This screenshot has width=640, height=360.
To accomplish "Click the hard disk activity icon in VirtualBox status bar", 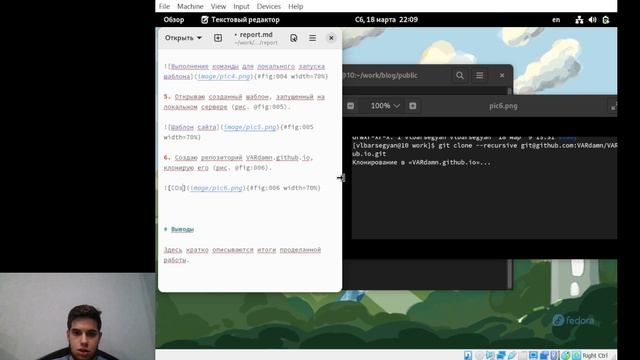I will pos(468,355).
